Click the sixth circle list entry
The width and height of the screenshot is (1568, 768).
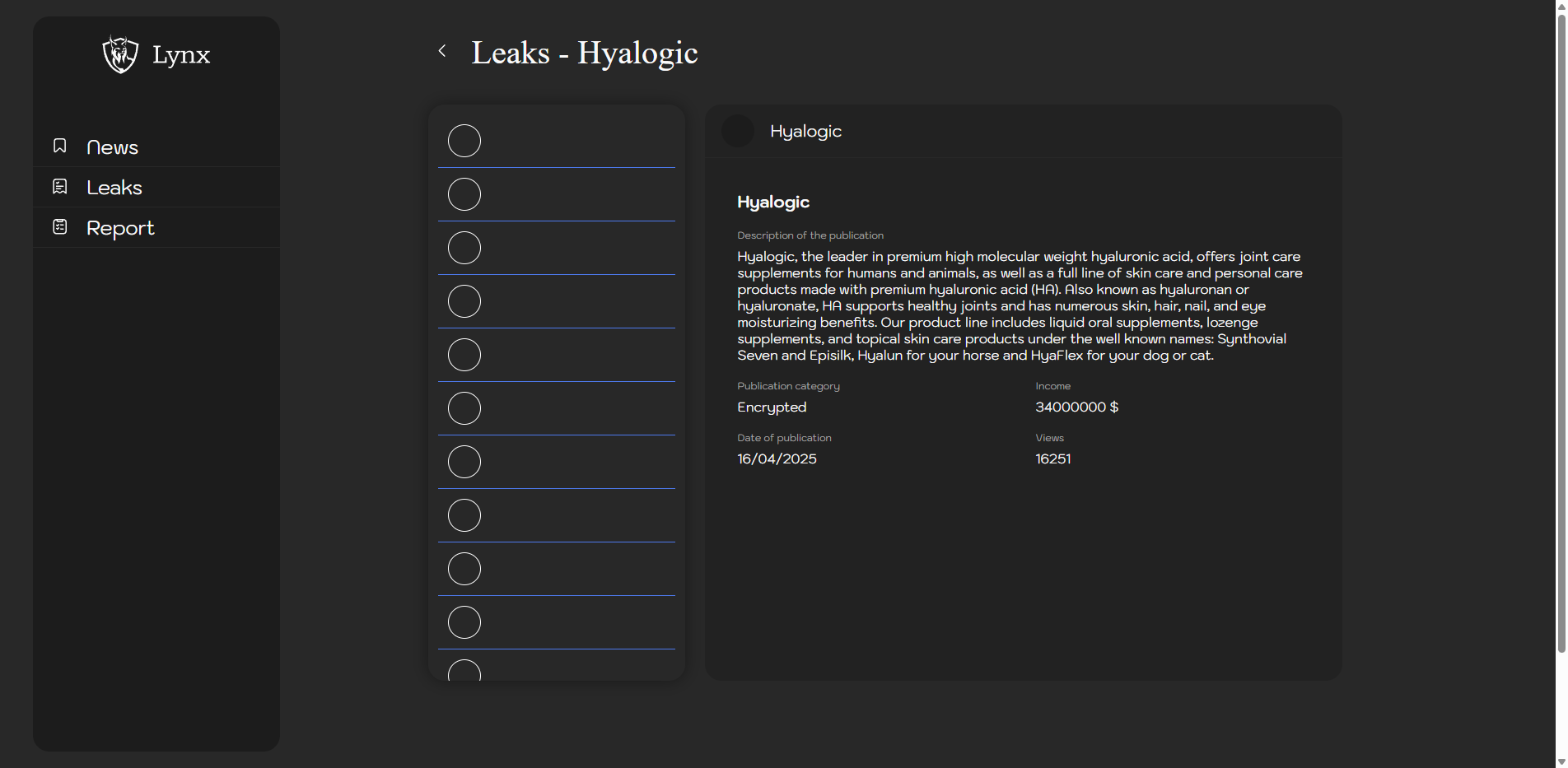pyautogui.click(x=464, y=408)
